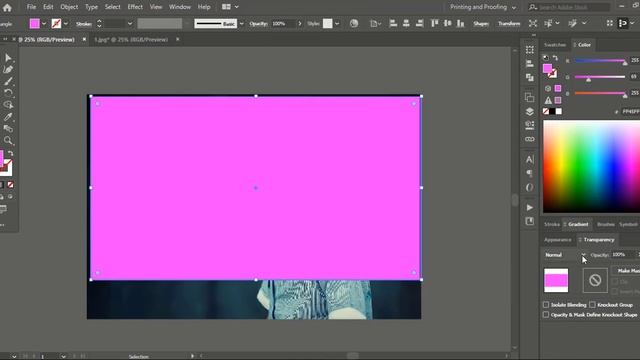This screenshot has width=640, height=360.
Task: Enable the Knockout Group checkbox
Action: [593, 305]
